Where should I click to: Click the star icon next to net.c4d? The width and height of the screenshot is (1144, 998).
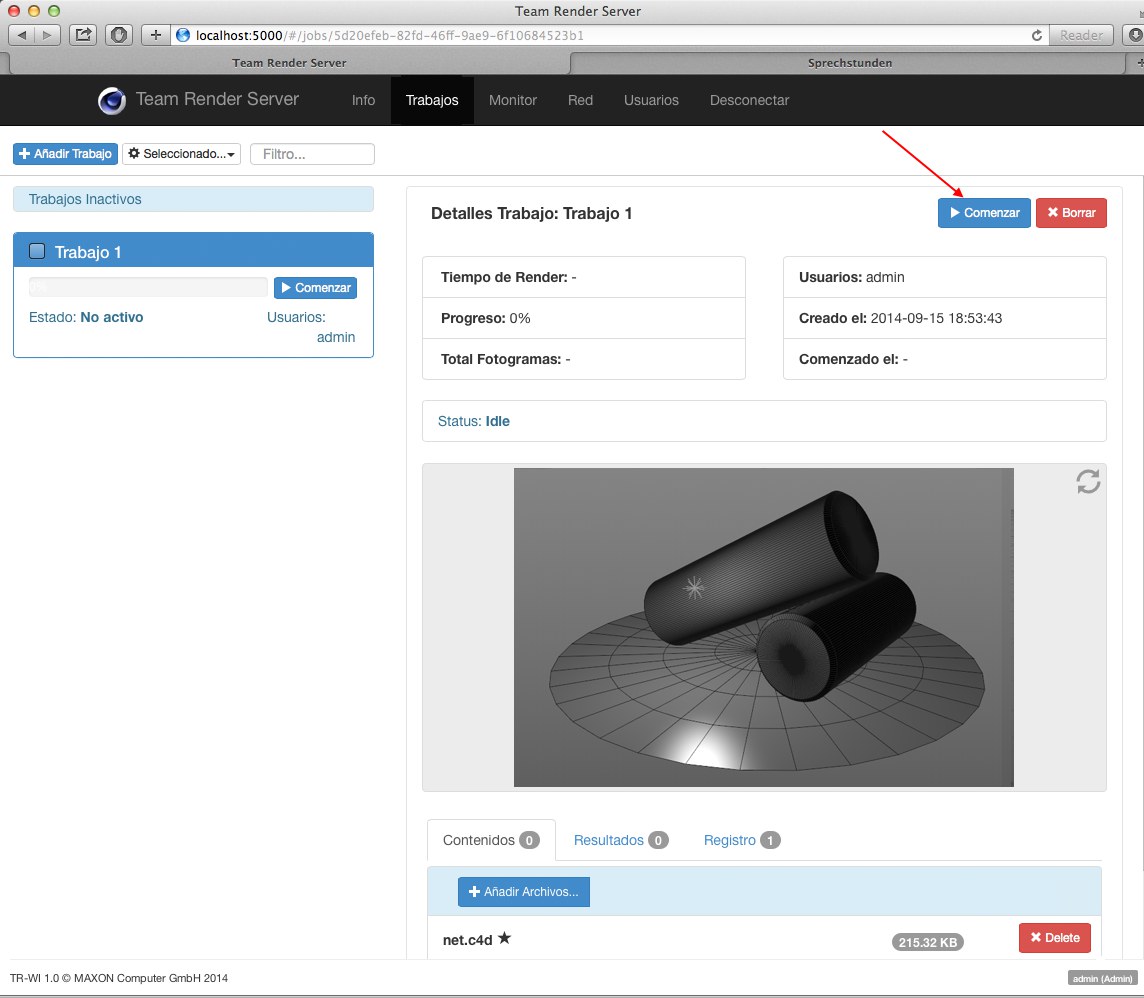pos(505,938)
